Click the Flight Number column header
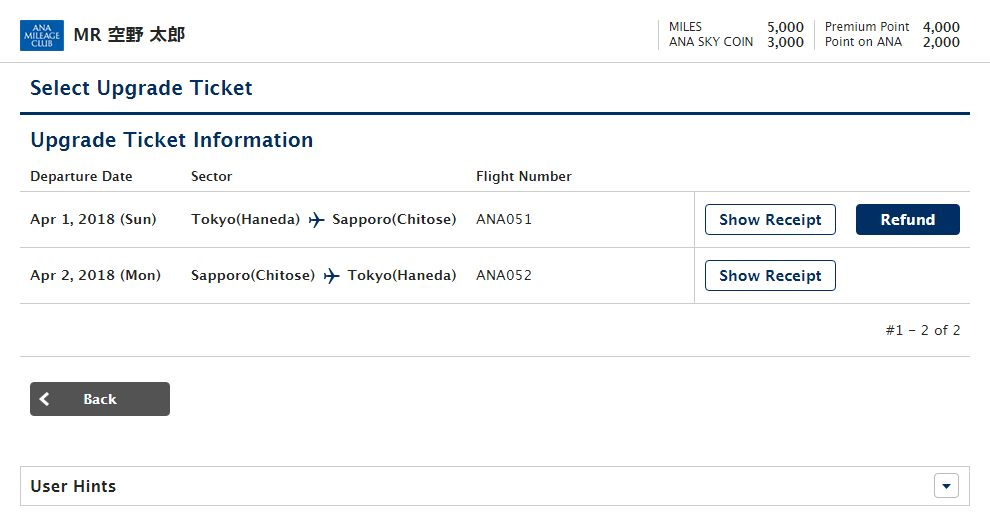The height and width of the screenshot is (526, 990). [524, 177]
